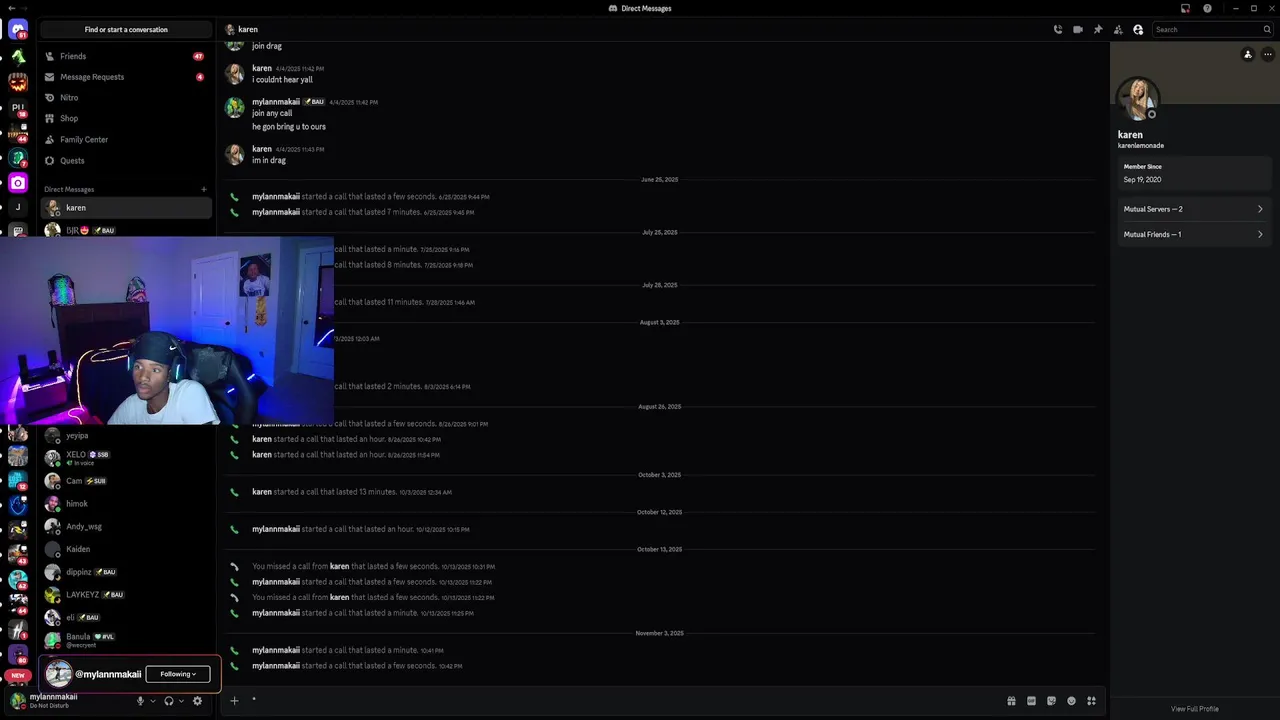The image size is (1280, 720).
Task: Open the server labeled J
Action: 18,208
